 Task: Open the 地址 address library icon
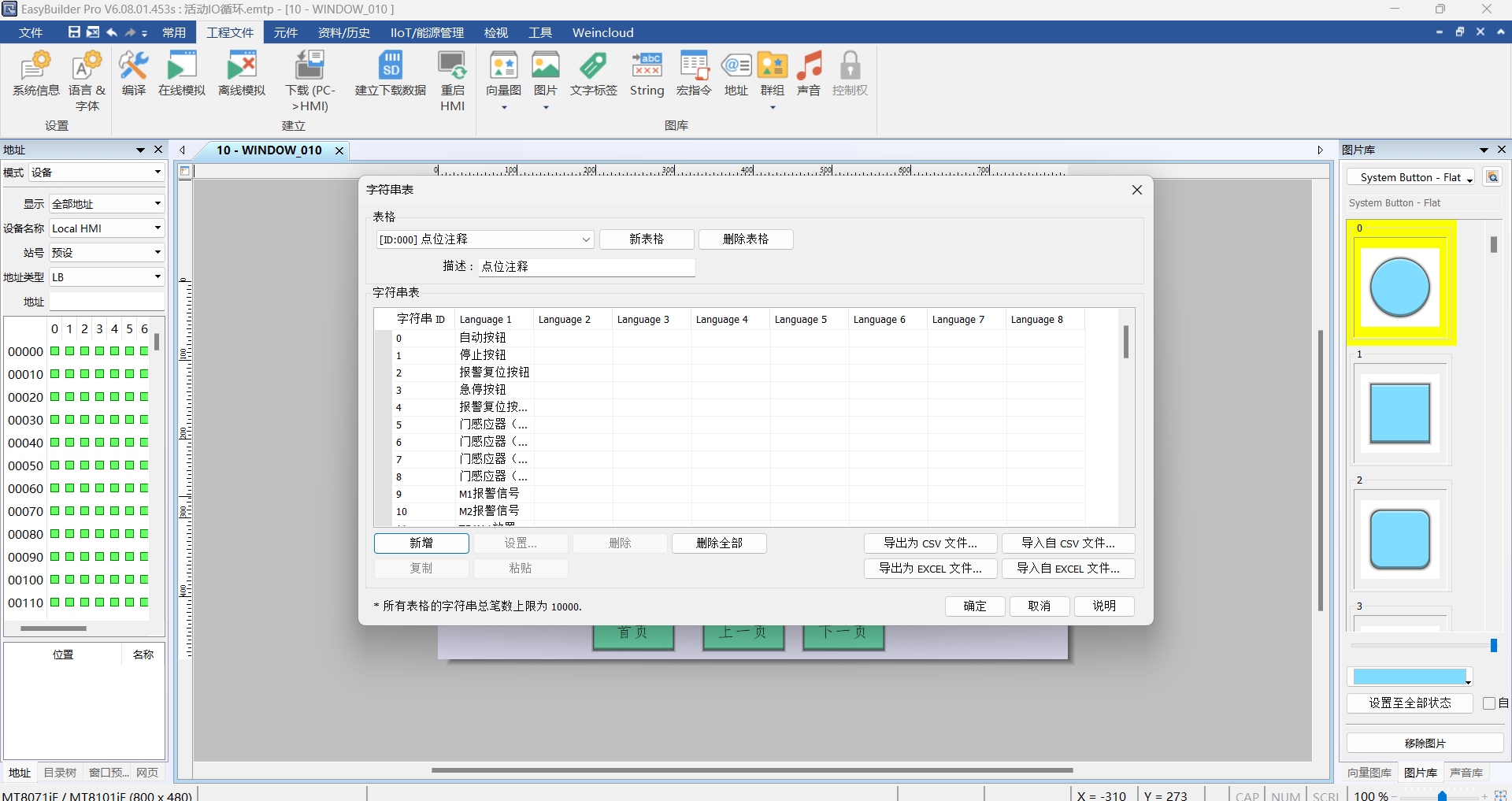click(736, 74)
